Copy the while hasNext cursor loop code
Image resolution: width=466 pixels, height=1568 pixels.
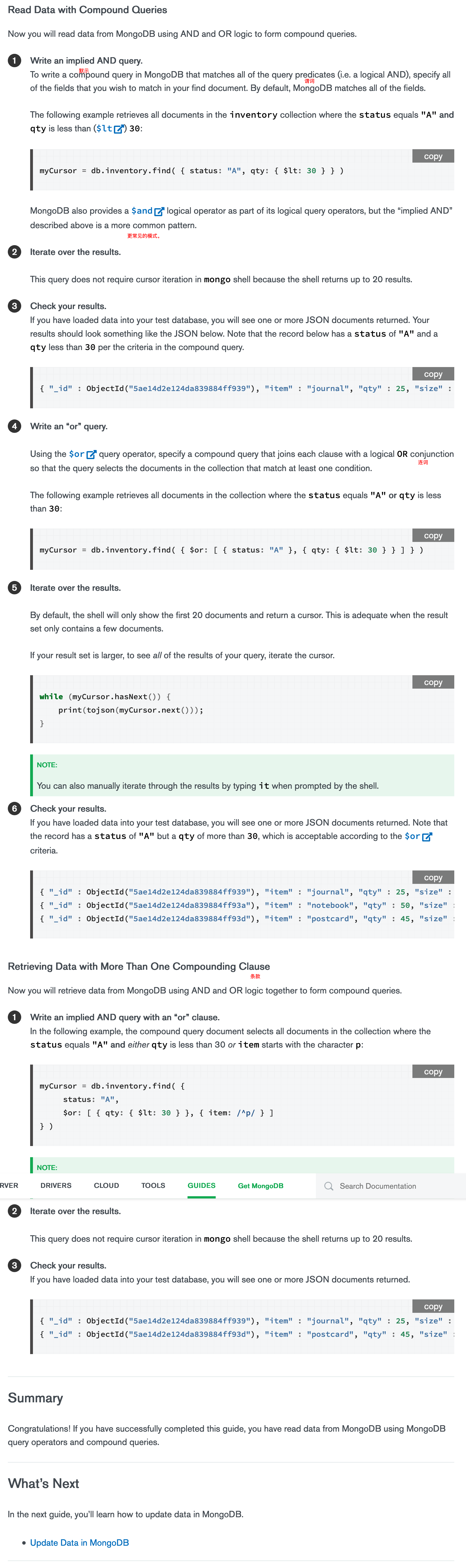tap(433, 682)
